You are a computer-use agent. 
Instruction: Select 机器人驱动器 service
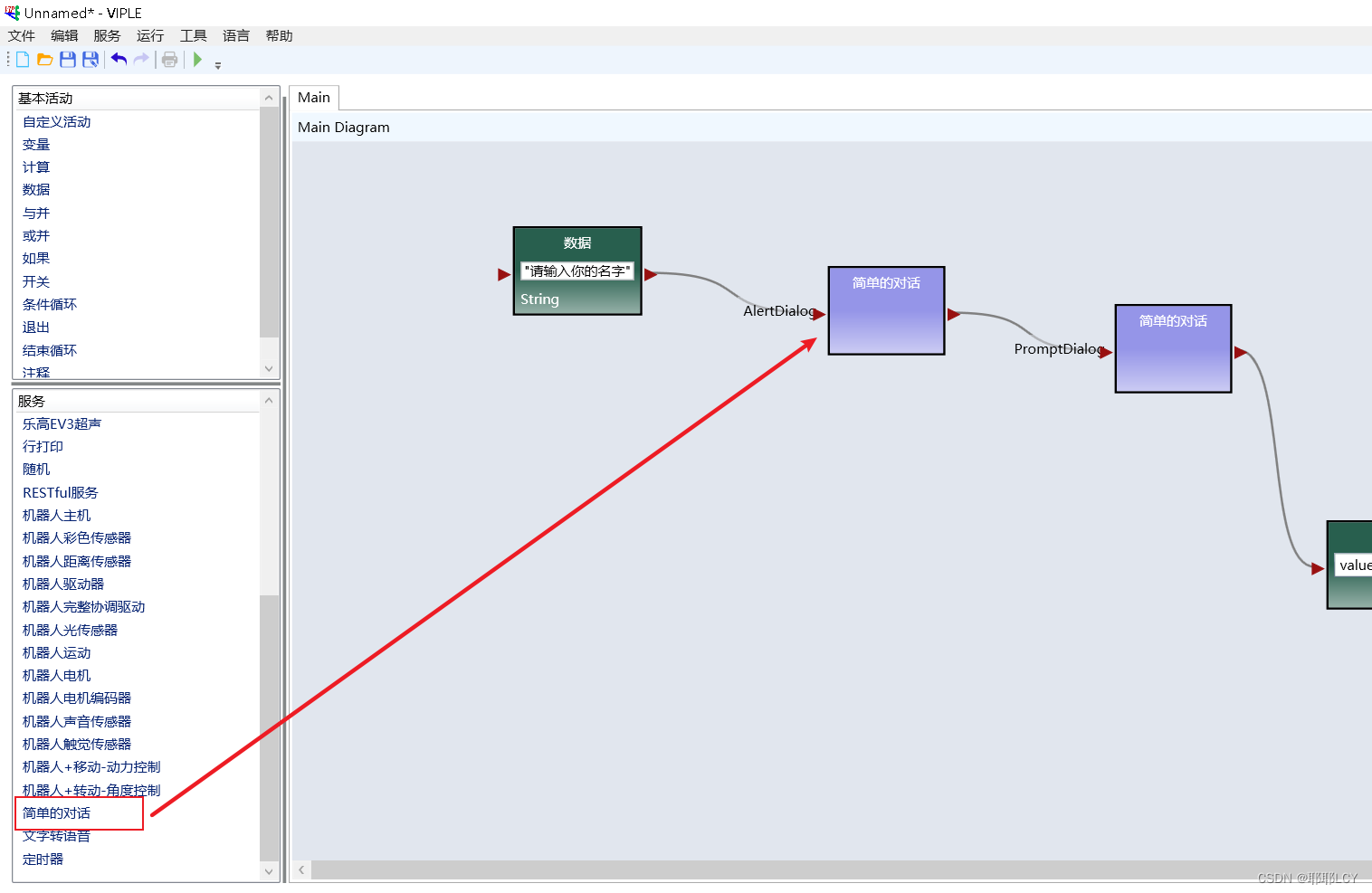click(63, 584)
